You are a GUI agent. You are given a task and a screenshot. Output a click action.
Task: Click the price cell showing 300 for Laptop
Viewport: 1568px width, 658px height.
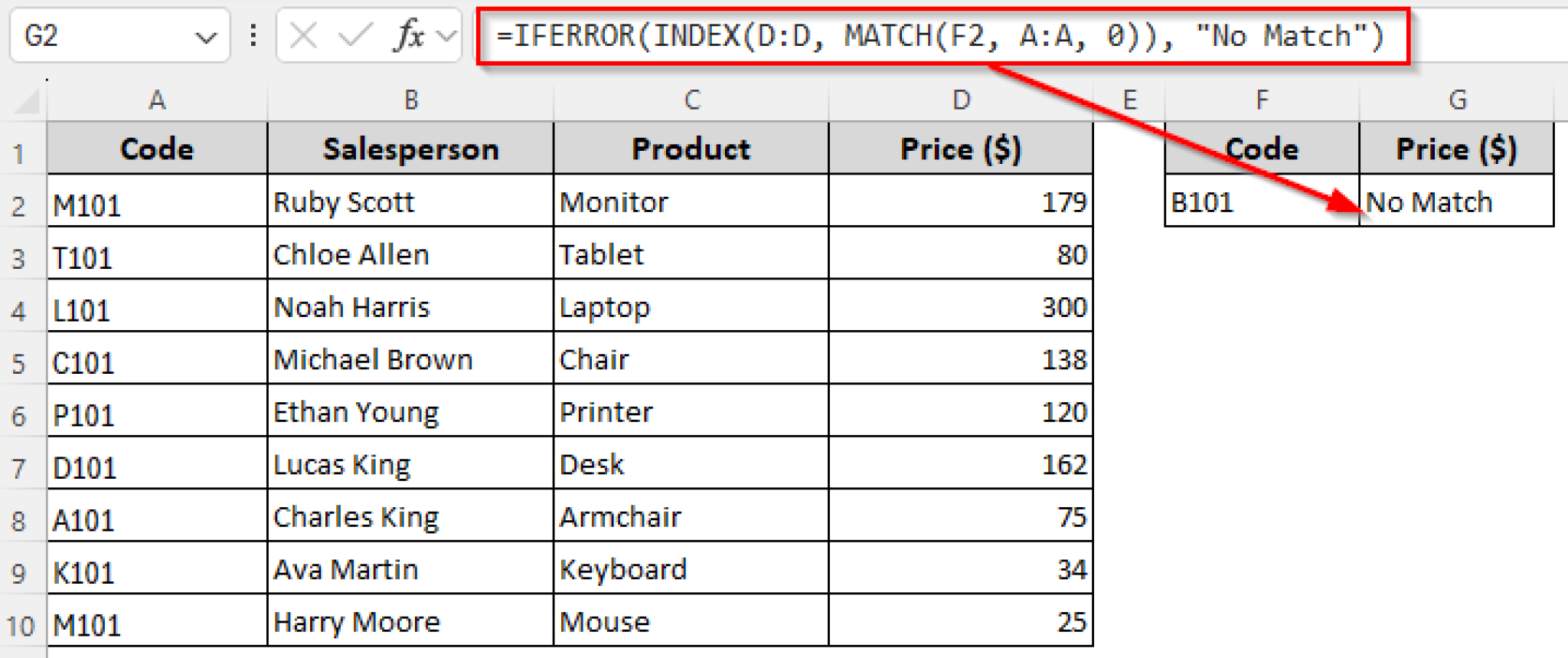[961, 306]
